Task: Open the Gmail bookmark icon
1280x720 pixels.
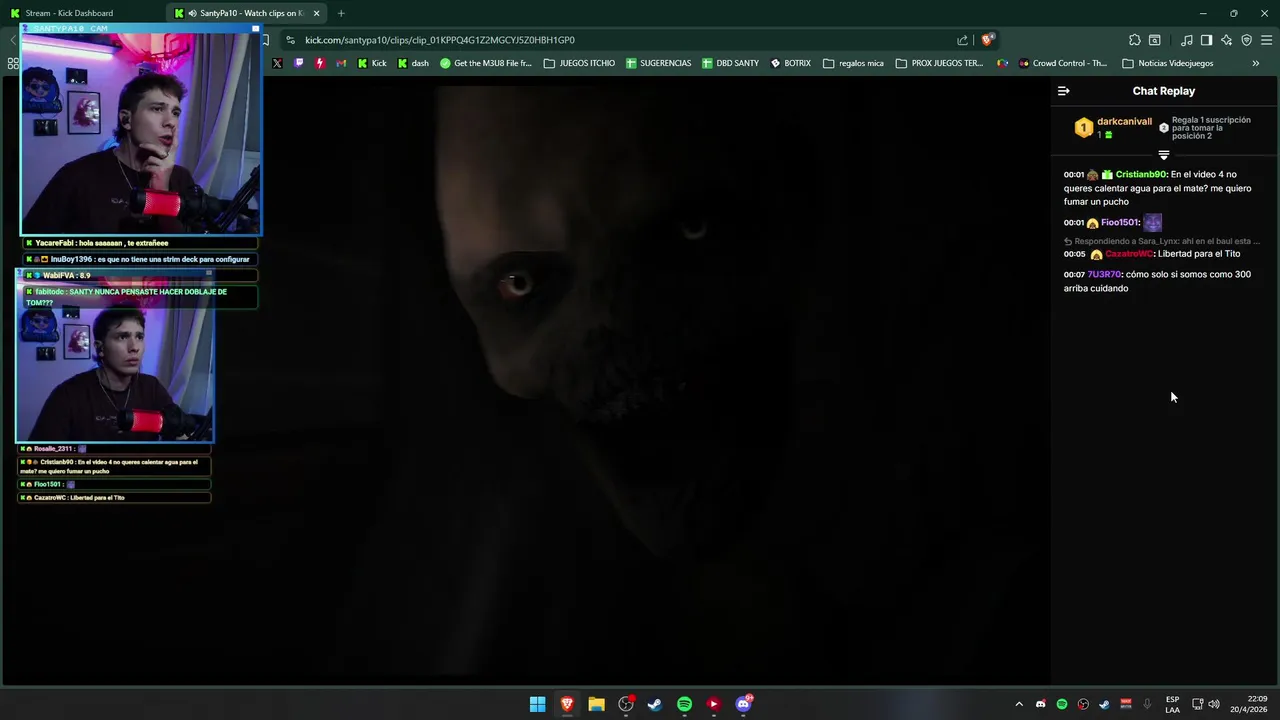Action: click(341, 63)
